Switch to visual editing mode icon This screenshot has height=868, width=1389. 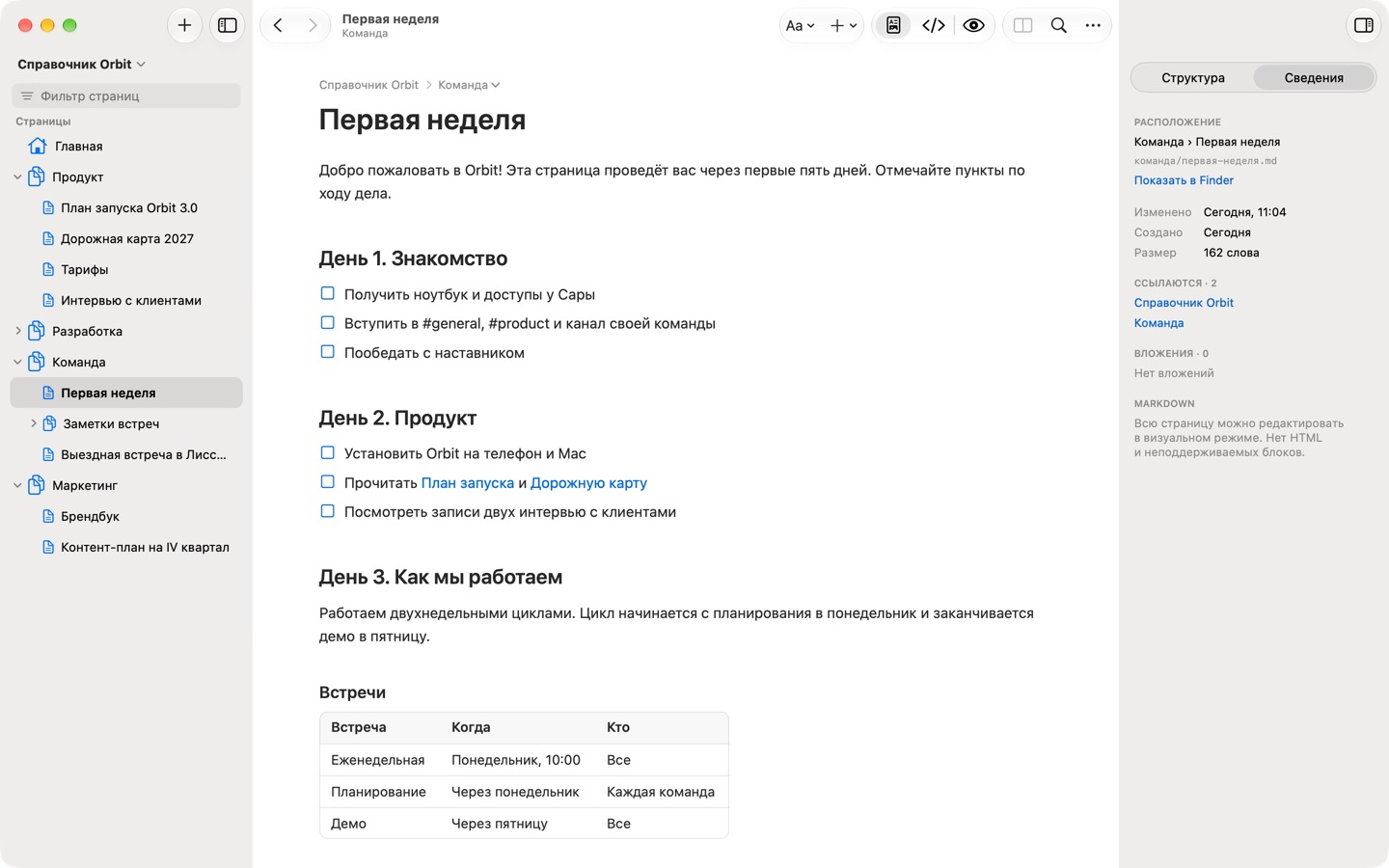(893, 25)
